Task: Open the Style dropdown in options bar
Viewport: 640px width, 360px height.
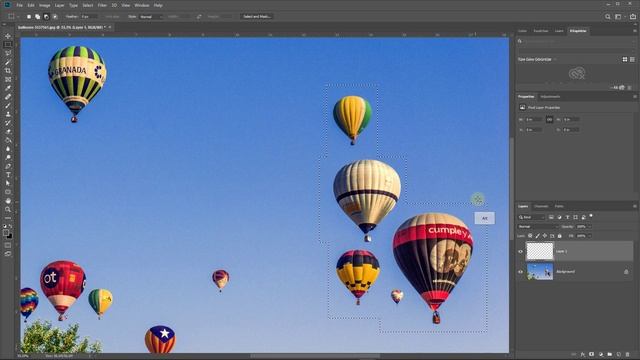Action: point(151,17)
